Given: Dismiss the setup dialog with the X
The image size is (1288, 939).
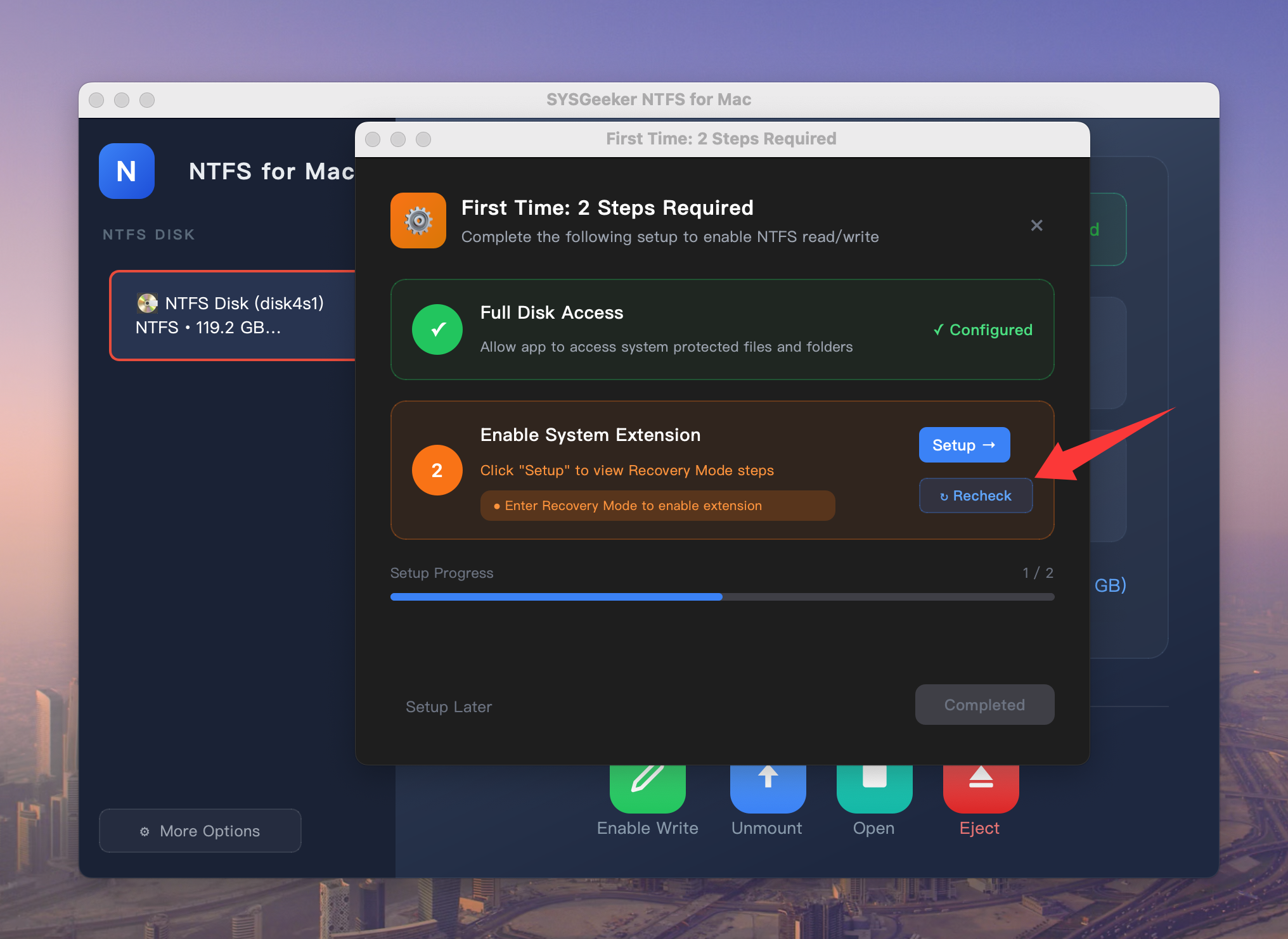Looking at the screenshot, I should tap(1036, 225).
